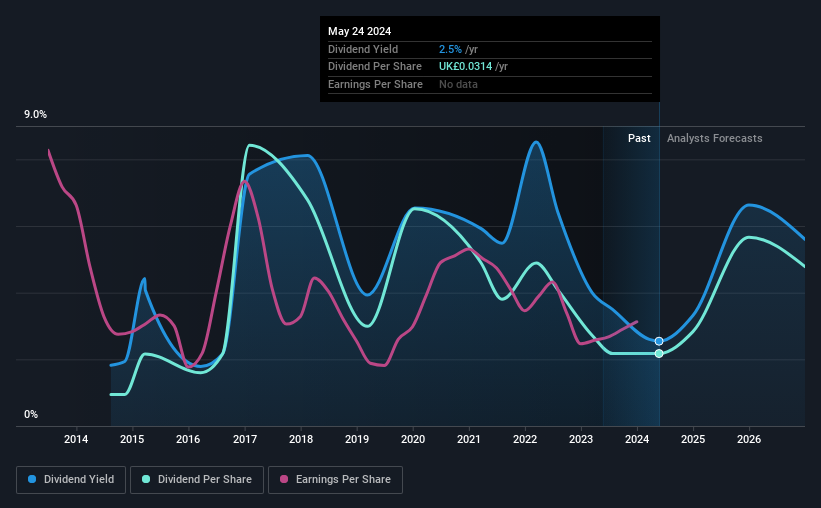This screenshot has height=508, width=821.
Task: Click the May 24 2024 tooltip date
Action: pyautogui.click(x=359, y=31)
